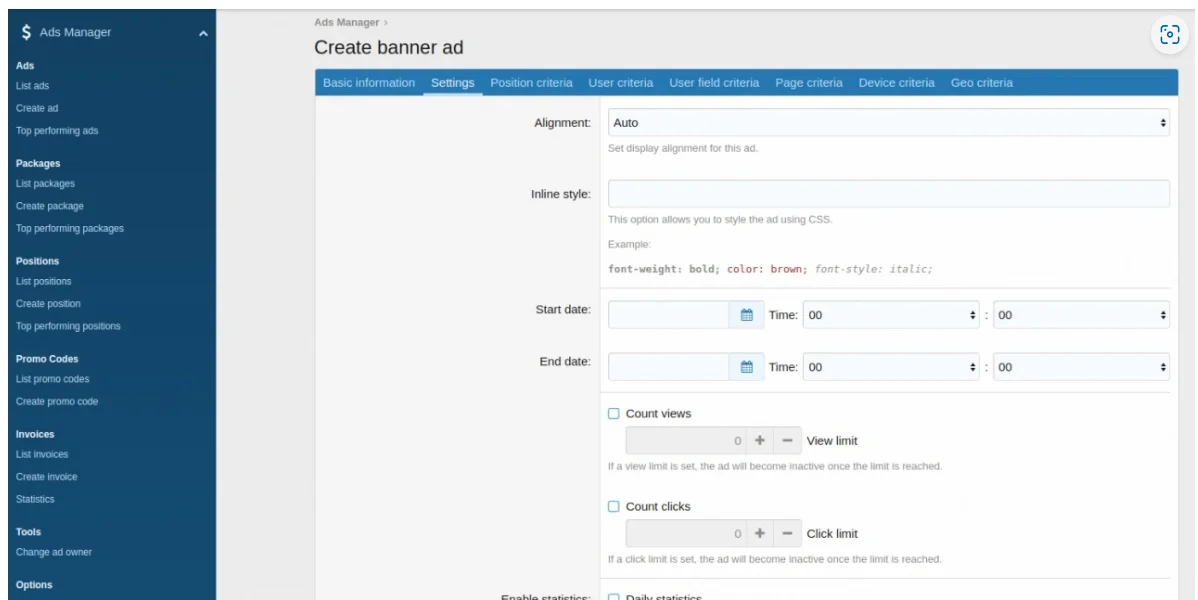Toggle the Daily statistics checkbox
Viewport: 1198px width, 600px height.
tap(614, 597)
